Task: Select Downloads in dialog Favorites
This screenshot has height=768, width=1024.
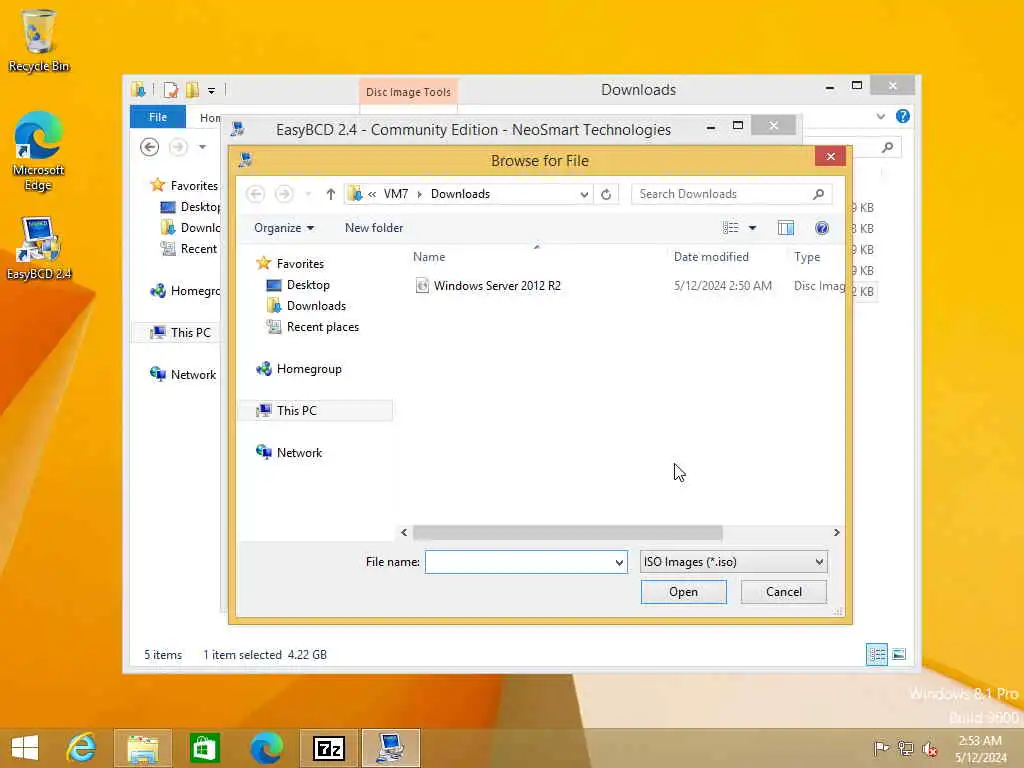Action: pos(316,306)
